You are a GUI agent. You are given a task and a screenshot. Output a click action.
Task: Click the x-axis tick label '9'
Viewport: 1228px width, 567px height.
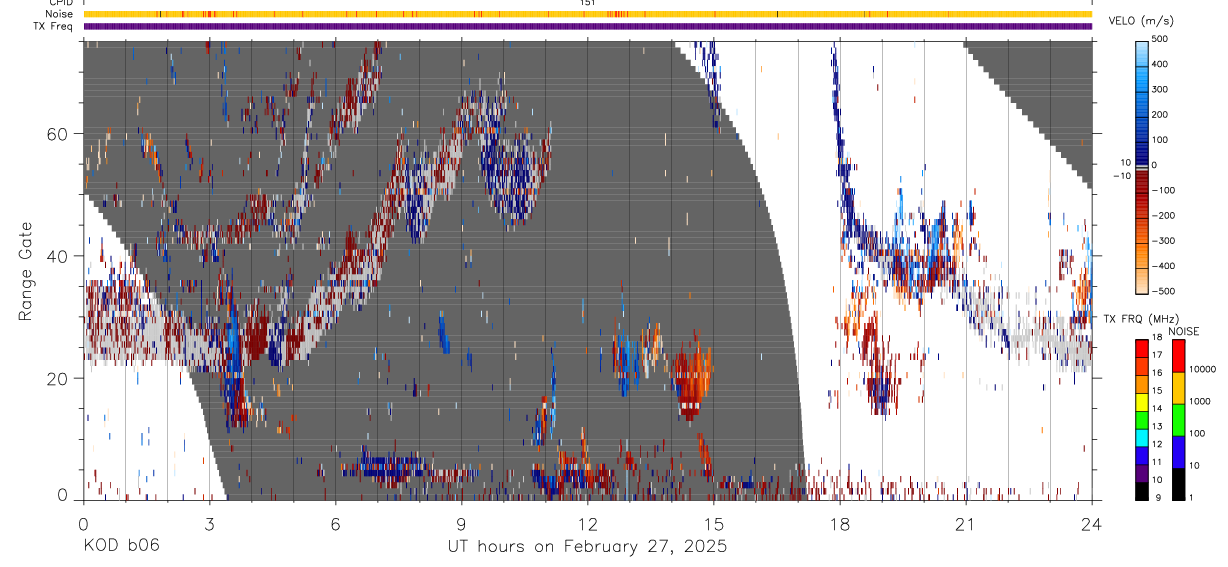pos(461,524)
